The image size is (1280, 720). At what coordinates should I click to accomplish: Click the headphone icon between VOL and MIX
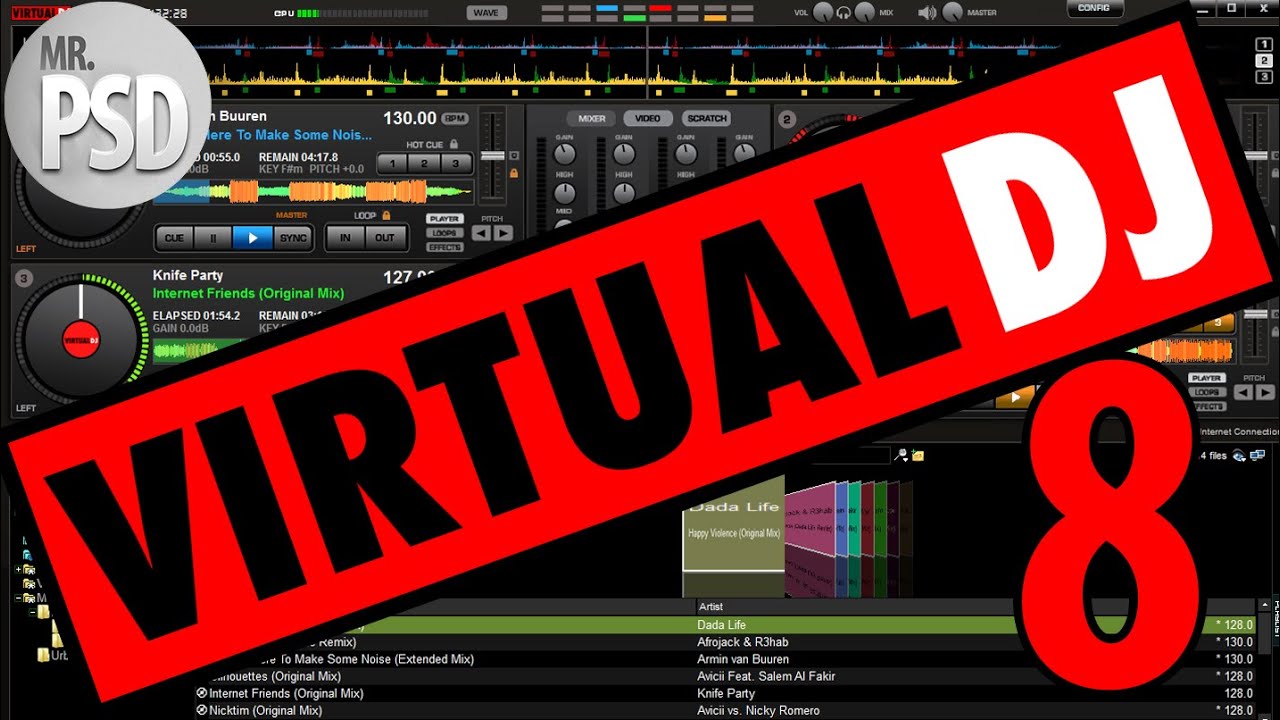[x=844, y=13]
